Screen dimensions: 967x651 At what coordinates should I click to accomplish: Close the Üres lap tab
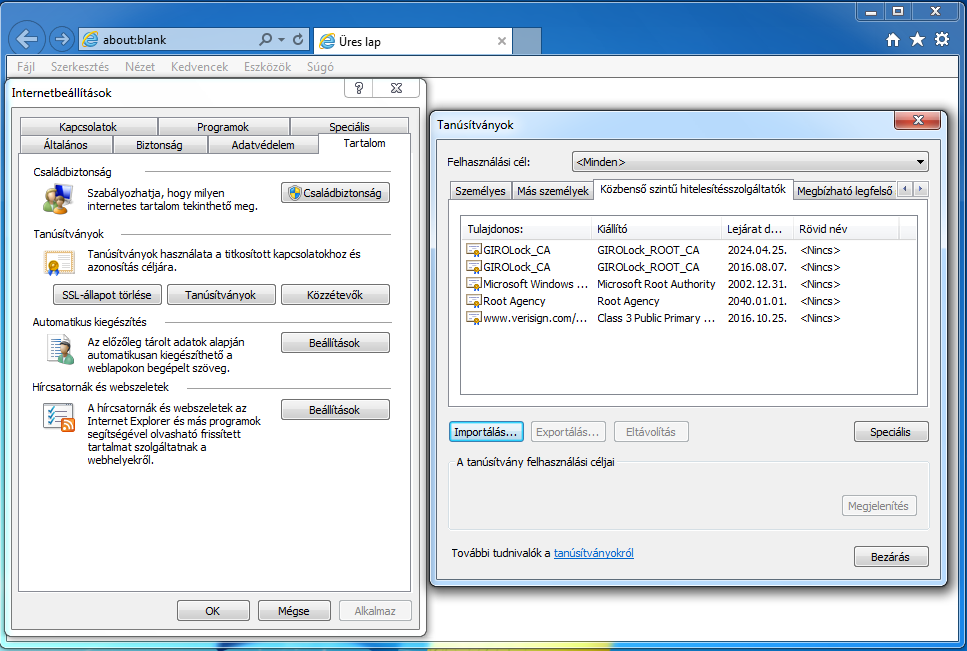(501, 41)
